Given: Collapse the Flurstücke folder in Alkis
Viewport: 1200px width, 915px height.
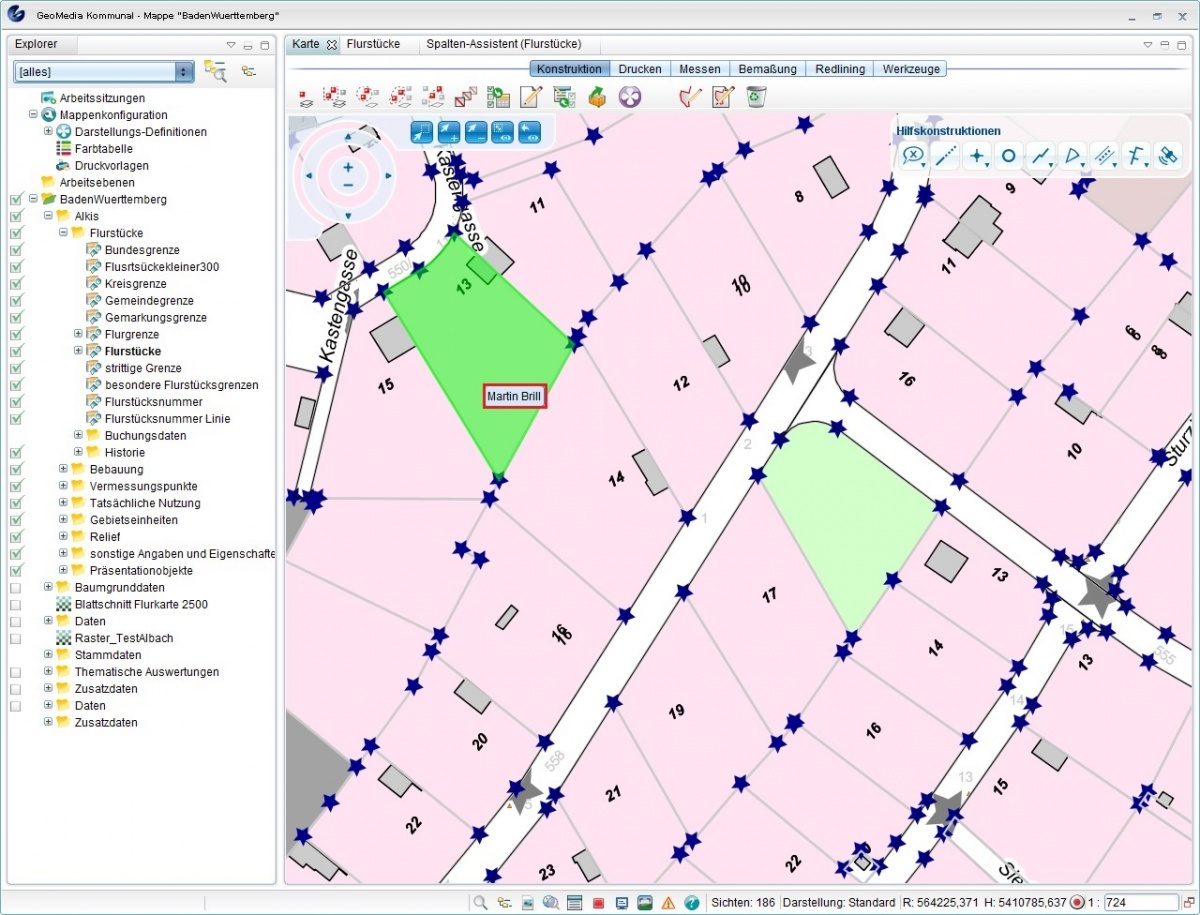Looking at the screenshot, I should (x=63, y=233).
